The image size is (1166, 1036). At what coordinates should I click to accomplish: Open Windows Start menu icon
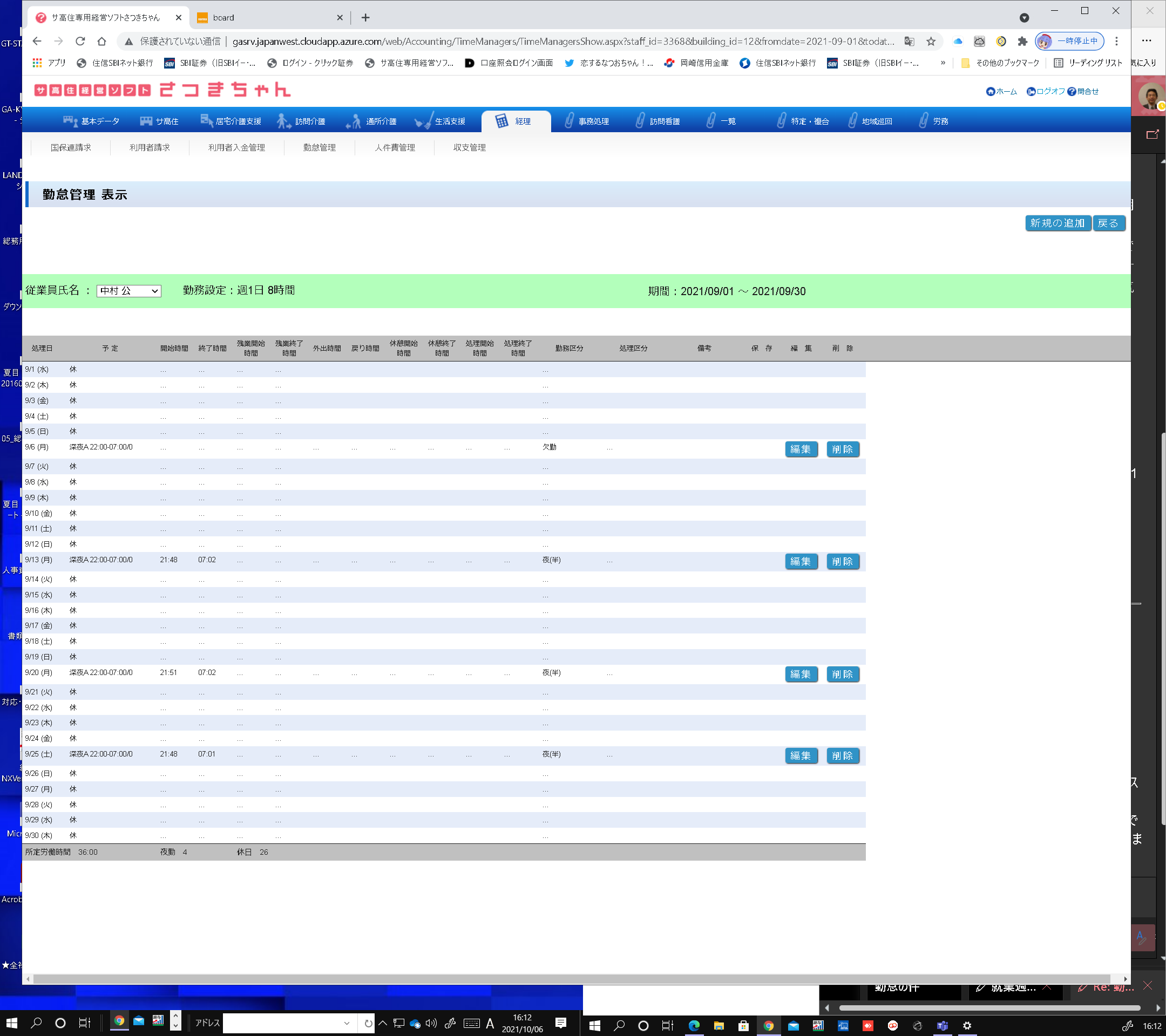click(11, 1023)
